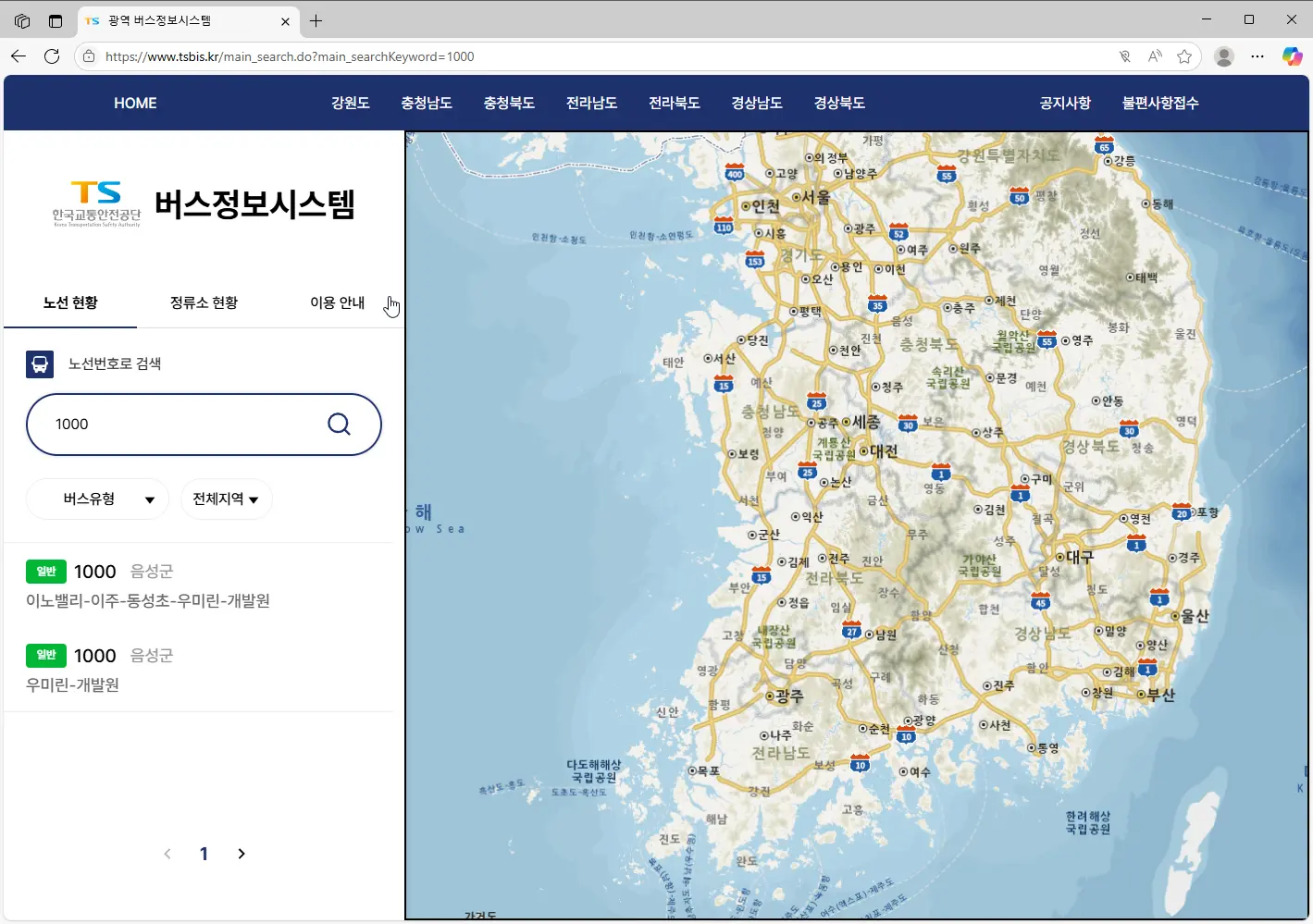Open the 공지사항 page
Image resolution: width=1313 pixels, height=924 pixels.
click(1065, 103)
